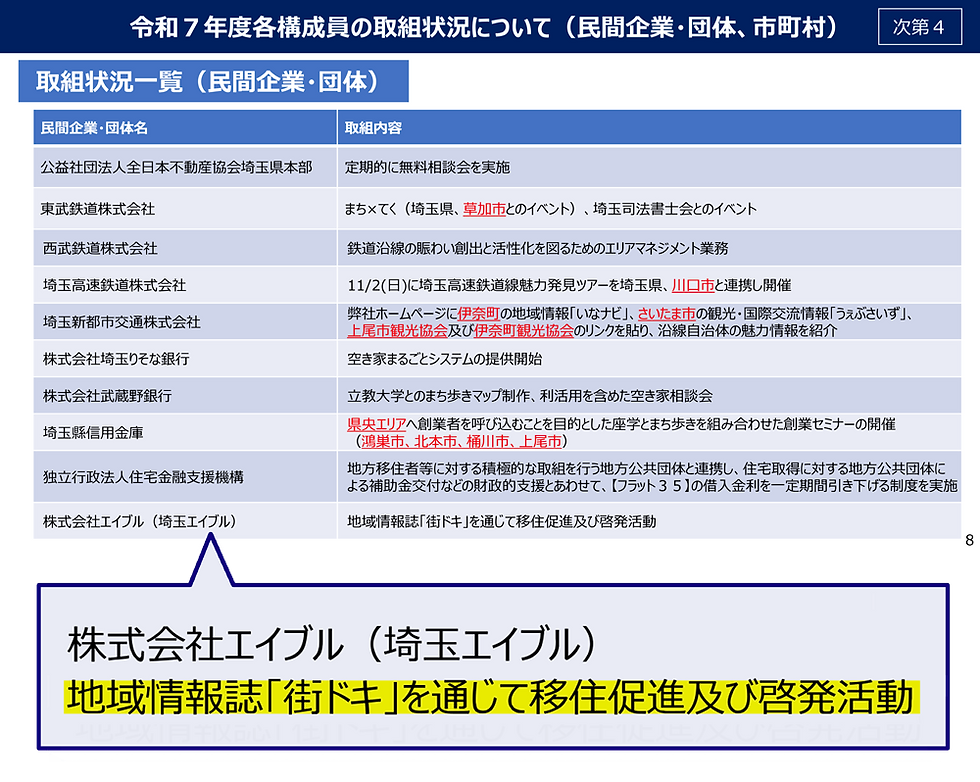This screenshot has height=782, width=980.
Task: Open the 鴻巣市、北本市、桶川市、上尾市 link
Action: click(x=461, y=441)
